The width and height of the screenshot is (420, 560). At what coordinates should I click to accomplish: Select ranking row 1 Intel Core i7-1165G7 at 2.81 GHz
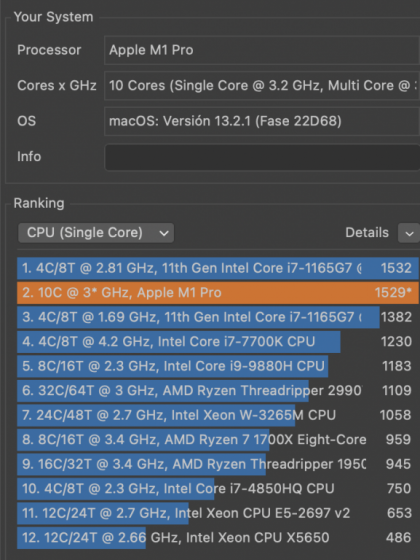click(218, 268)
